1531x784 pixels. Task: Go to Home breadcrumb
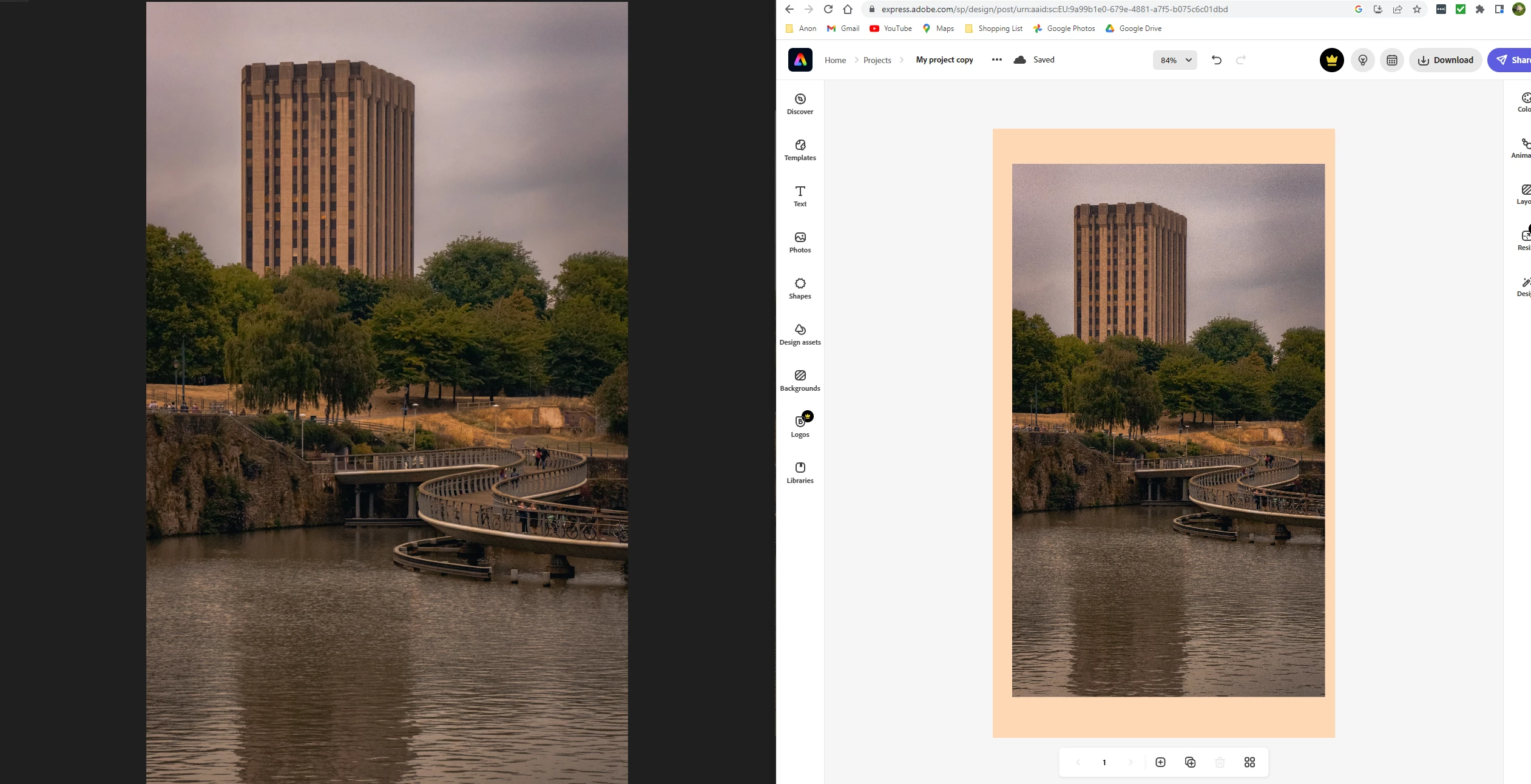pyautogui.click(x=835, y=60)
